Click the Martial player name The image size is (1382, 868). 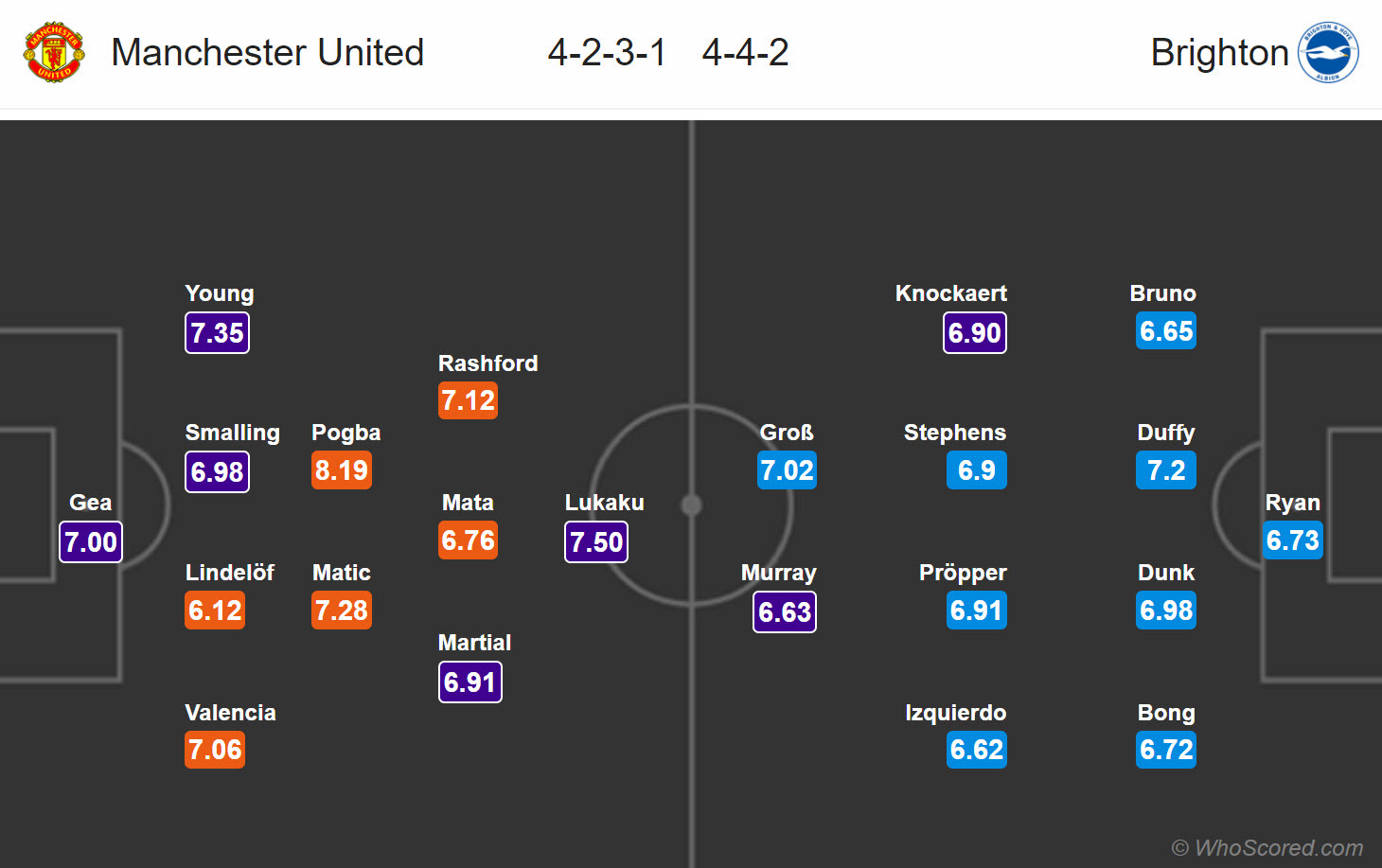[474, 643]
